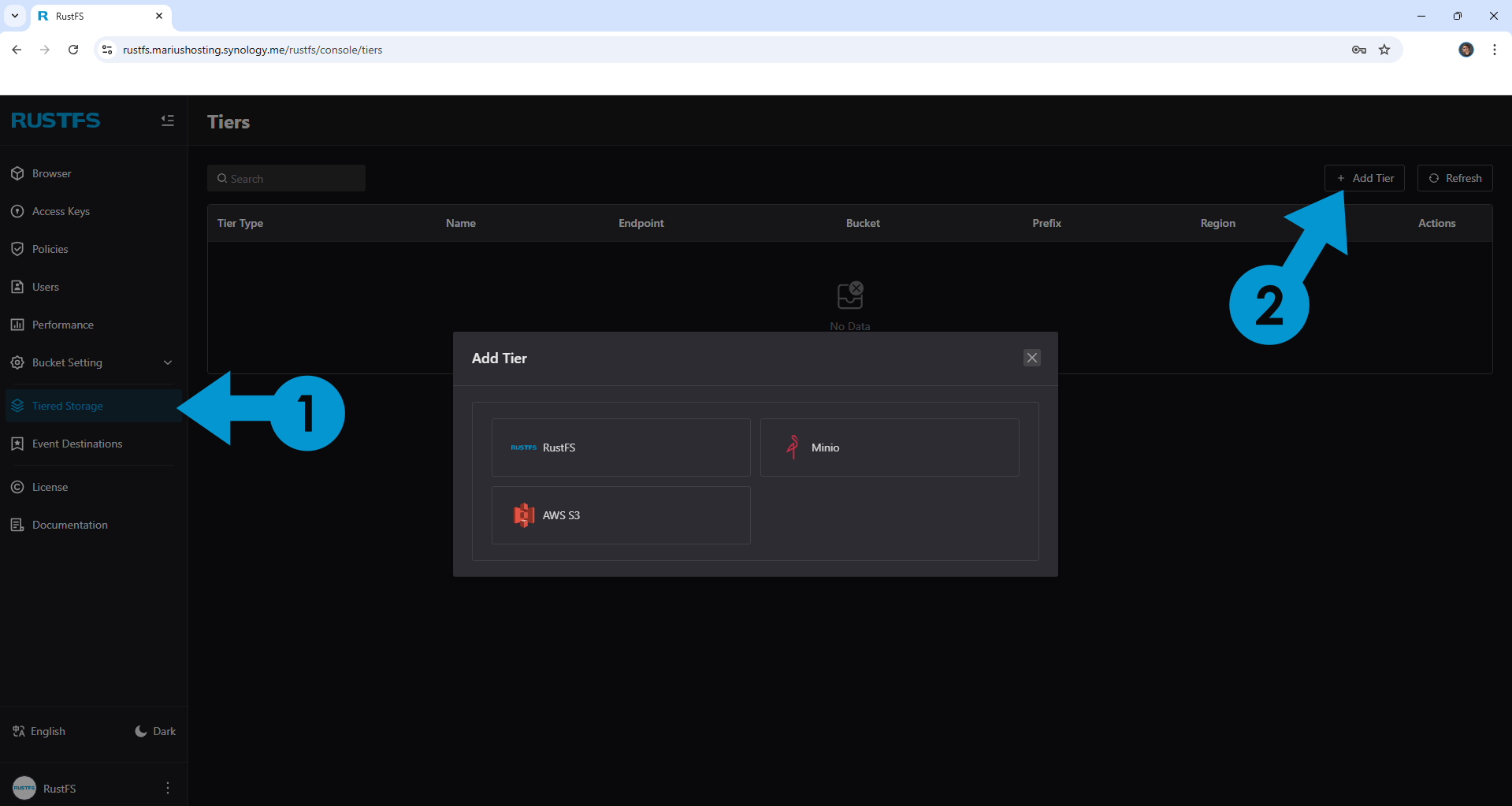1512x806 pixels.
Task: Expand the Bucket Setting chevron
Action: [168, 362]
